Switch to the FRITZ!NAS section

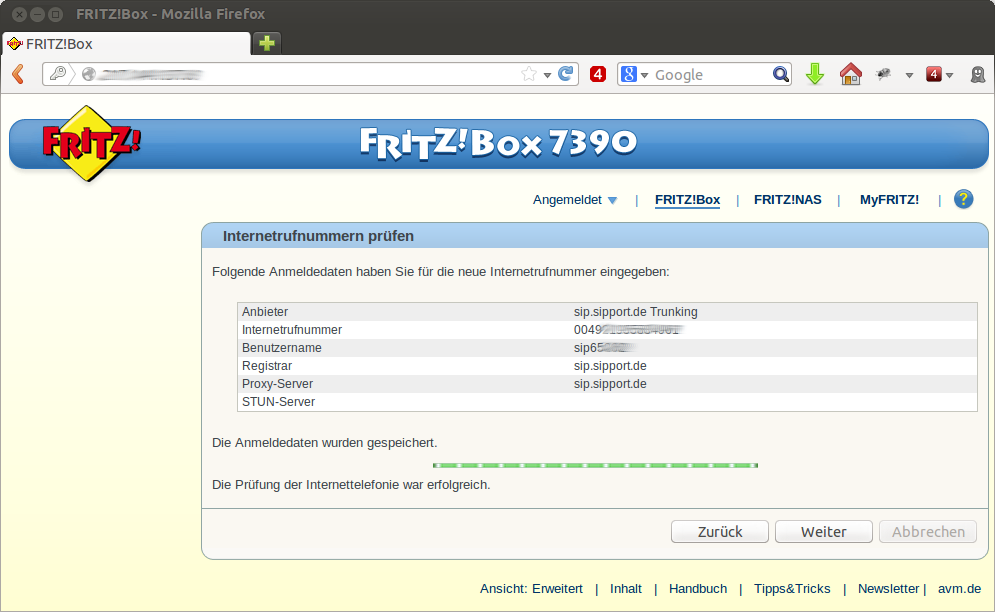(788, 200)
